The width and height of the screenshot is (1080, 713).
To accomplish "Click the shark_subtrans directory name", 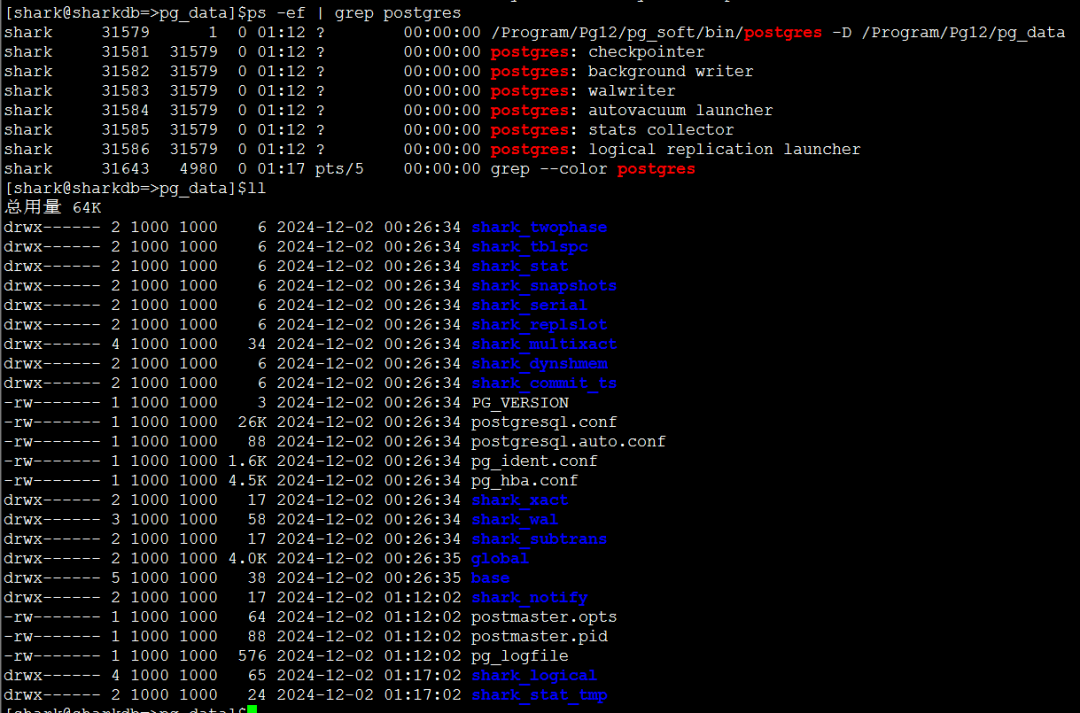I will pyautogui.click(x=539, y=539).
